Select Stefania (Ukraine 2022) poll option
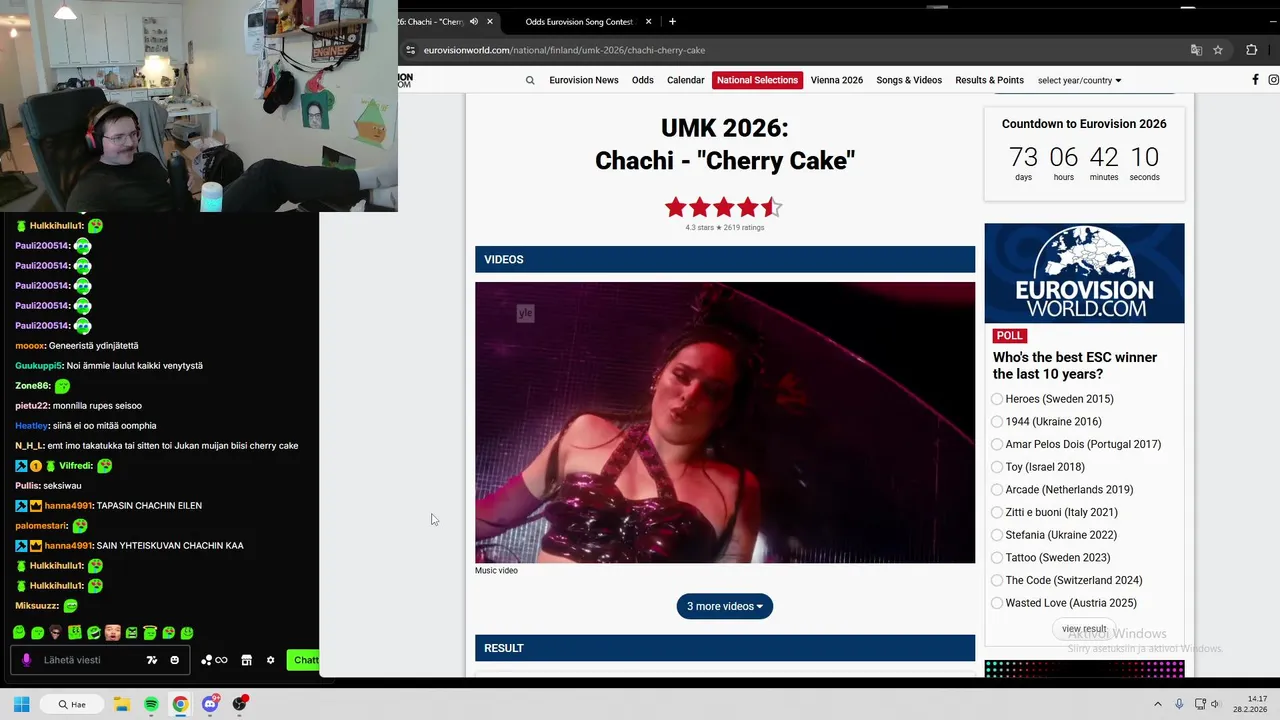1280x720 pixels. [997, 535]
